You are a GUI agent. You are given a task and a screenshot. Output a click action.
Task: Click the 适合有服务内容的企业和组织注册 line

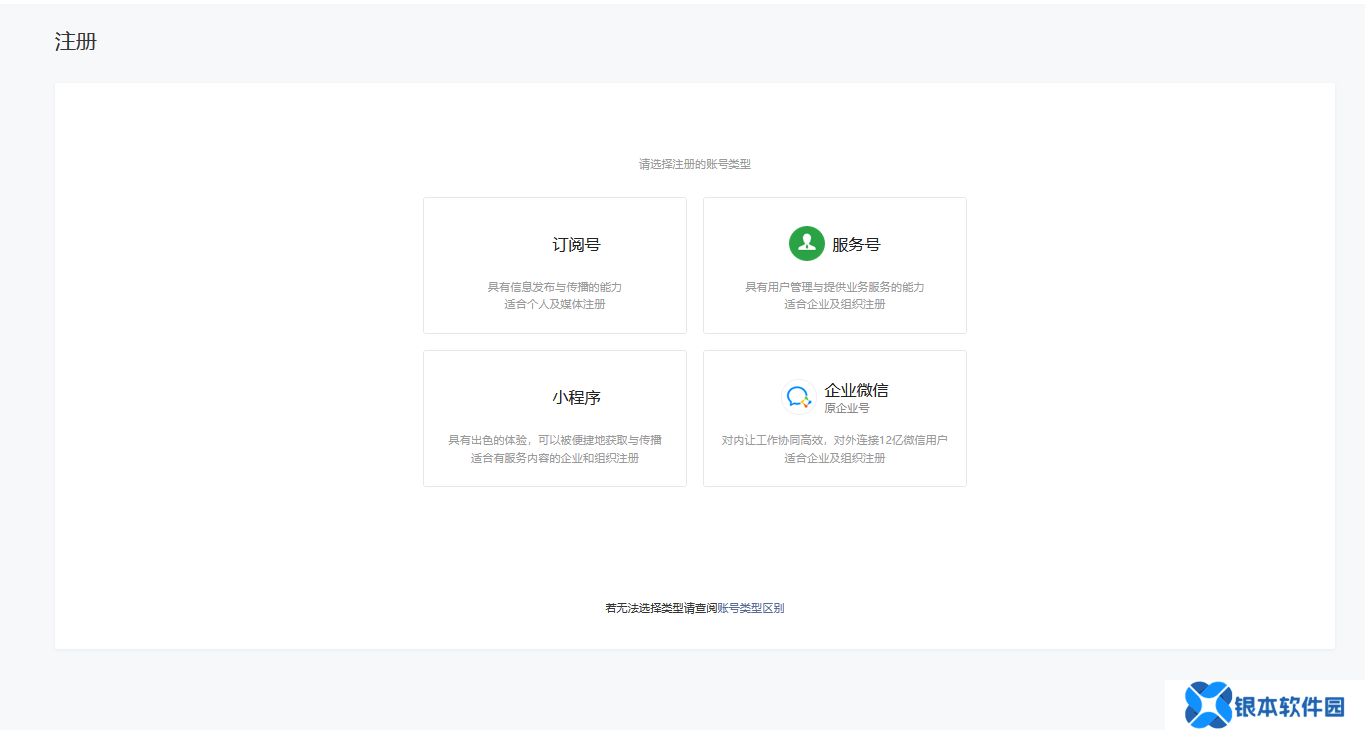[555, 458]
